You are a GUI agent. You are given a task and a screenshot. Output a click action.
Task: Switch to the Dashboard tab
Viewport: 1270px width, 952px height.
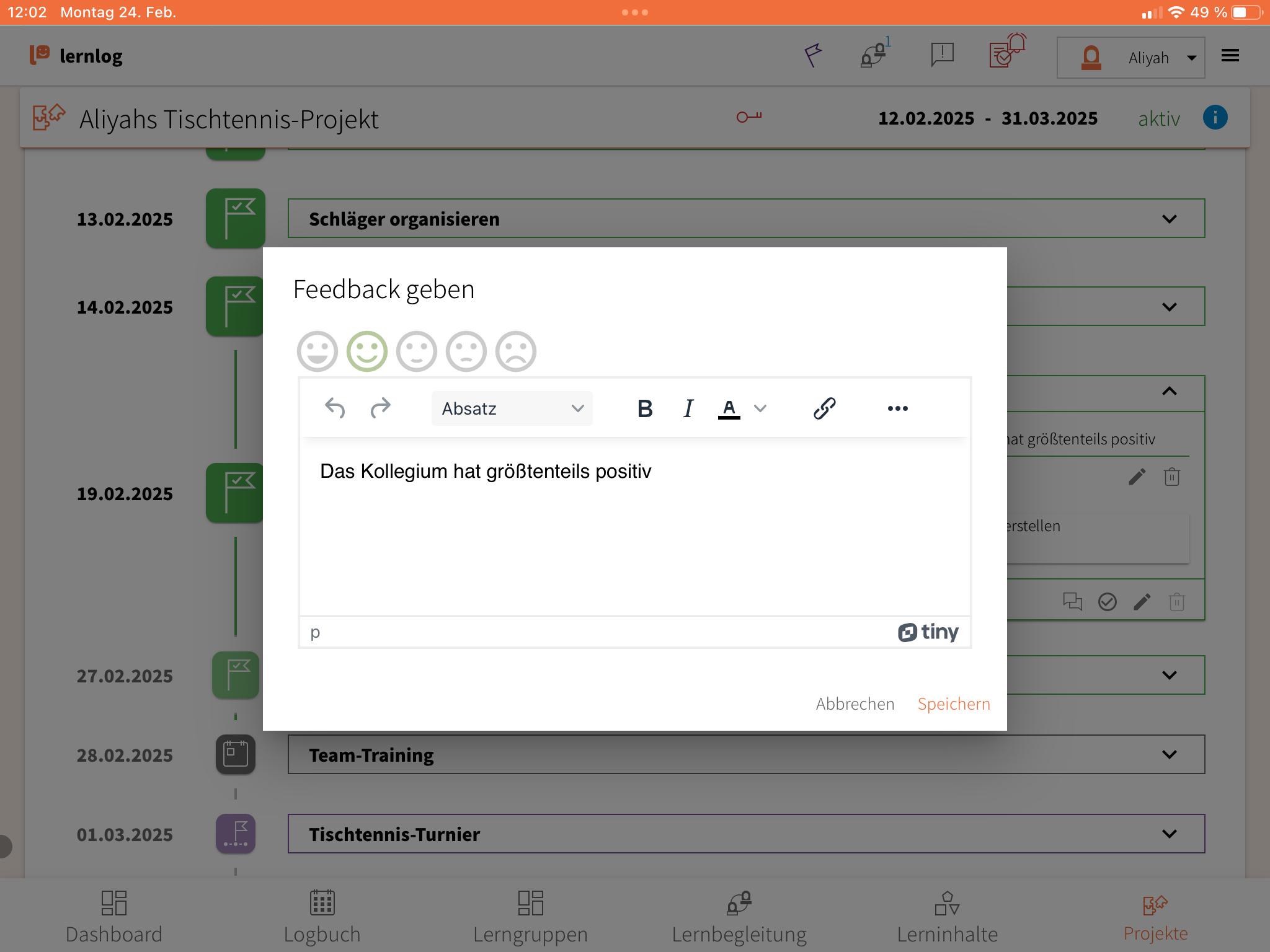114,917
